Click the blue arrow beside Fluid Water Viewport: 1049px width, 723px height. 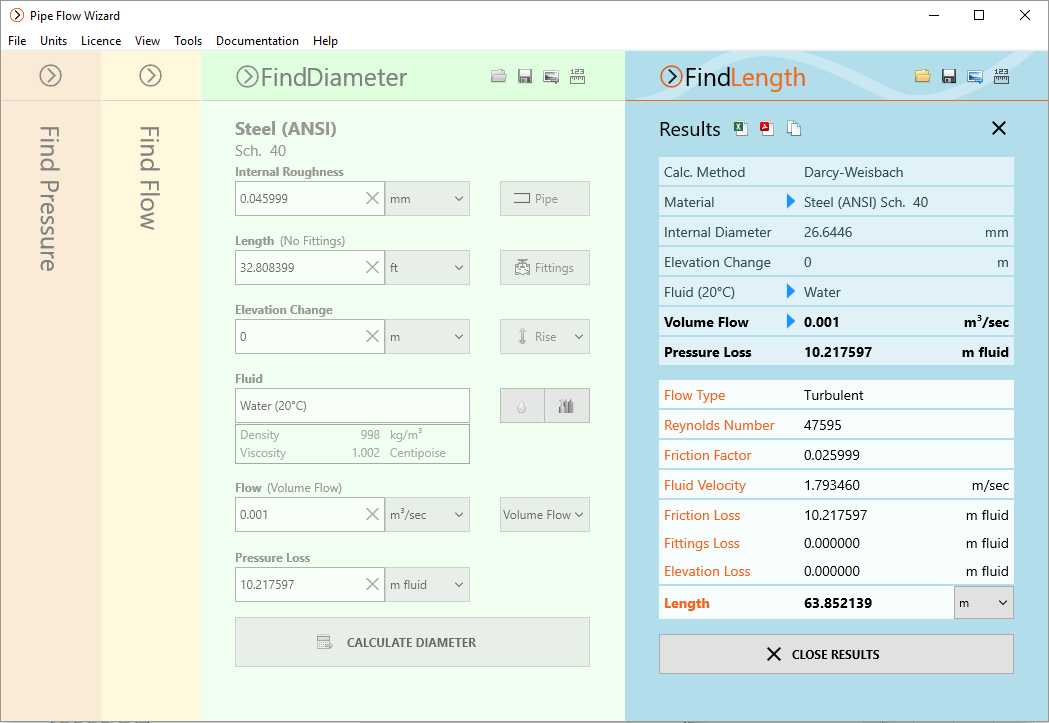coord(790,292)
